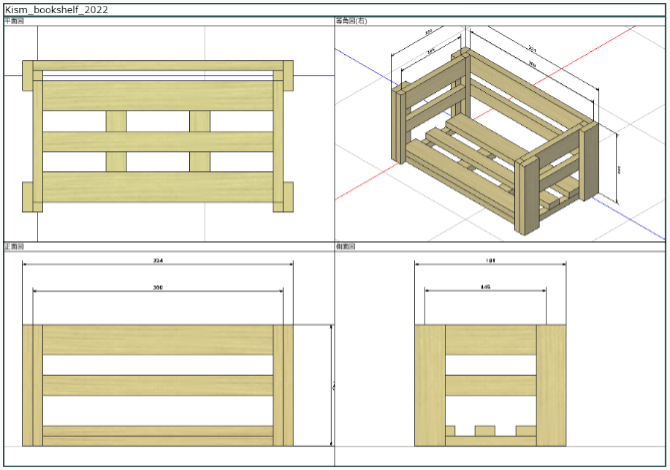This screenshot has width=670, height=470.
Task: Click the 324 dimension in front view
Action: pyautogui.click(x=158, y=261)
